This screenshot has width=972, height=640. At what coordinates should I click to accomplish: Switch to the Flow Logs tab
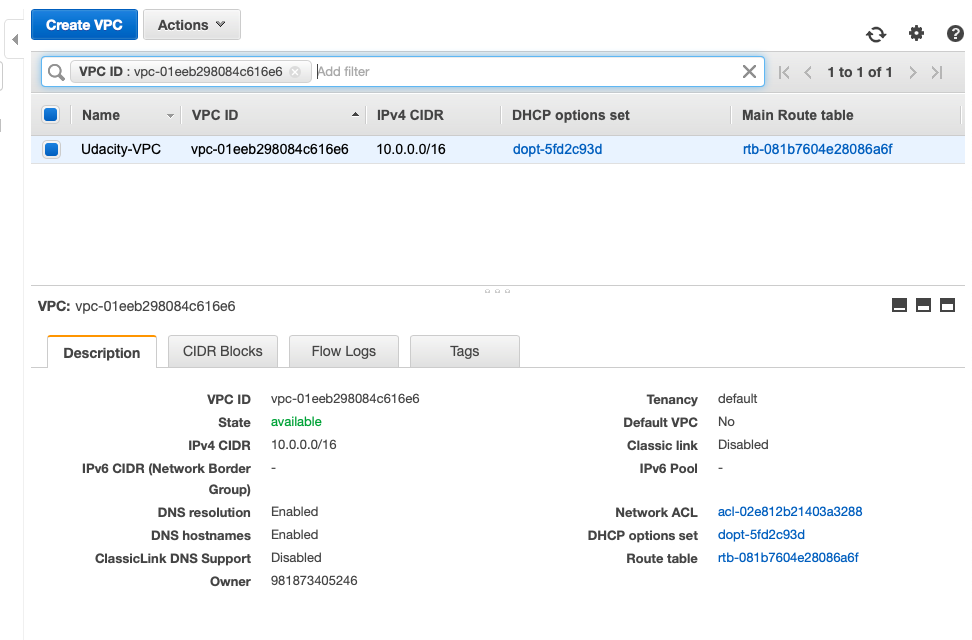pos(344,351)
